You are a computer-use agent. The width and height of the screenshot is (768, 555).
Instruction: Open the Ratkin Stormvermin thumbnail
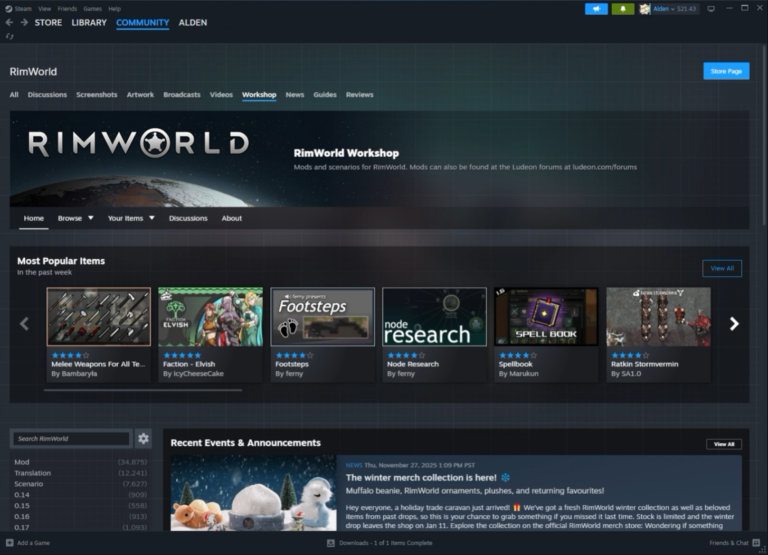658,316
